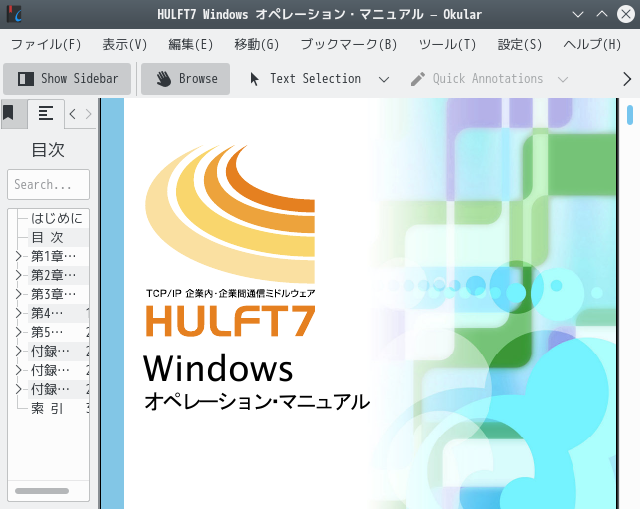The image size is (640, 509).
Task: Click the Okular app icon in titlebar
Action: point(15,14)
